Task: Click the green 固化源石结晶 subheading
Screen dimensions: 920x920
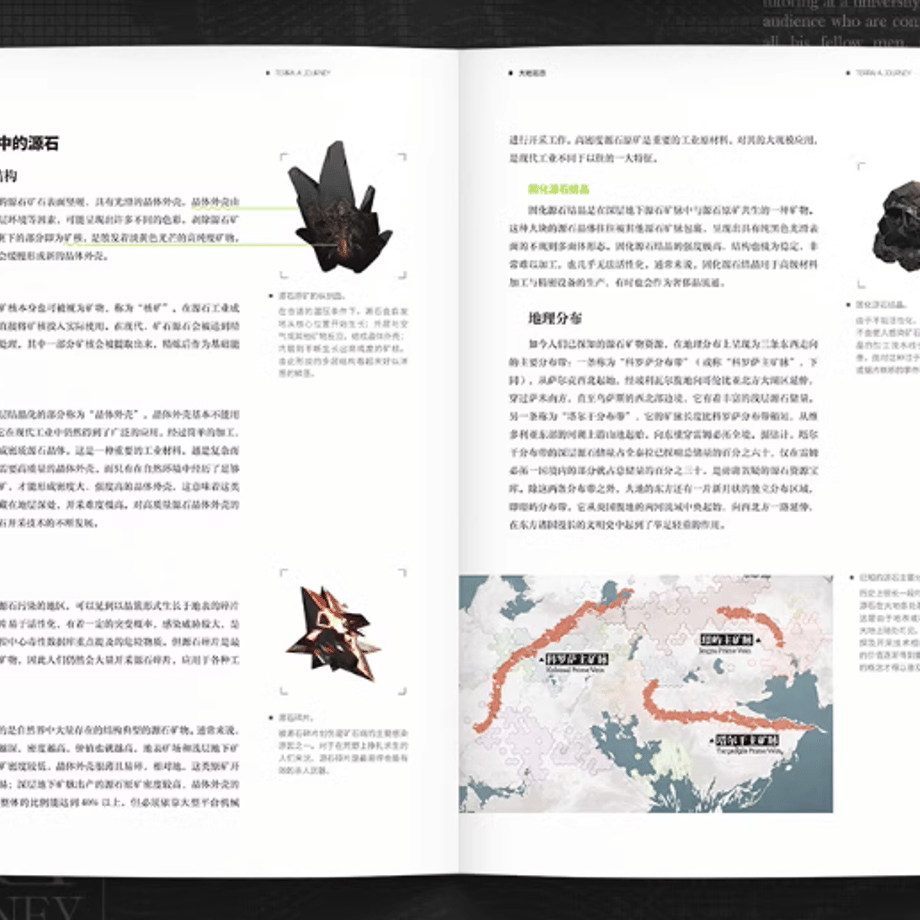Action: (559, 189)
